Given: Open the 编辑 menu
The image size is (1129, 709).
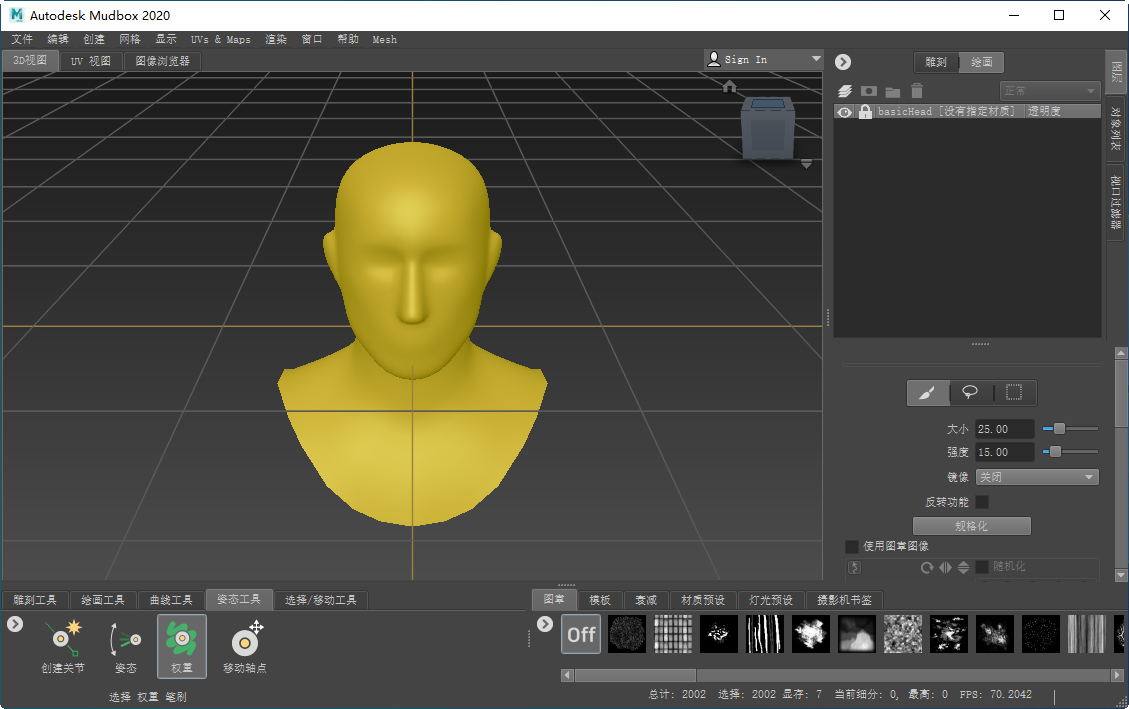Looking at the screenshot, I should click(x=58, y=40).
